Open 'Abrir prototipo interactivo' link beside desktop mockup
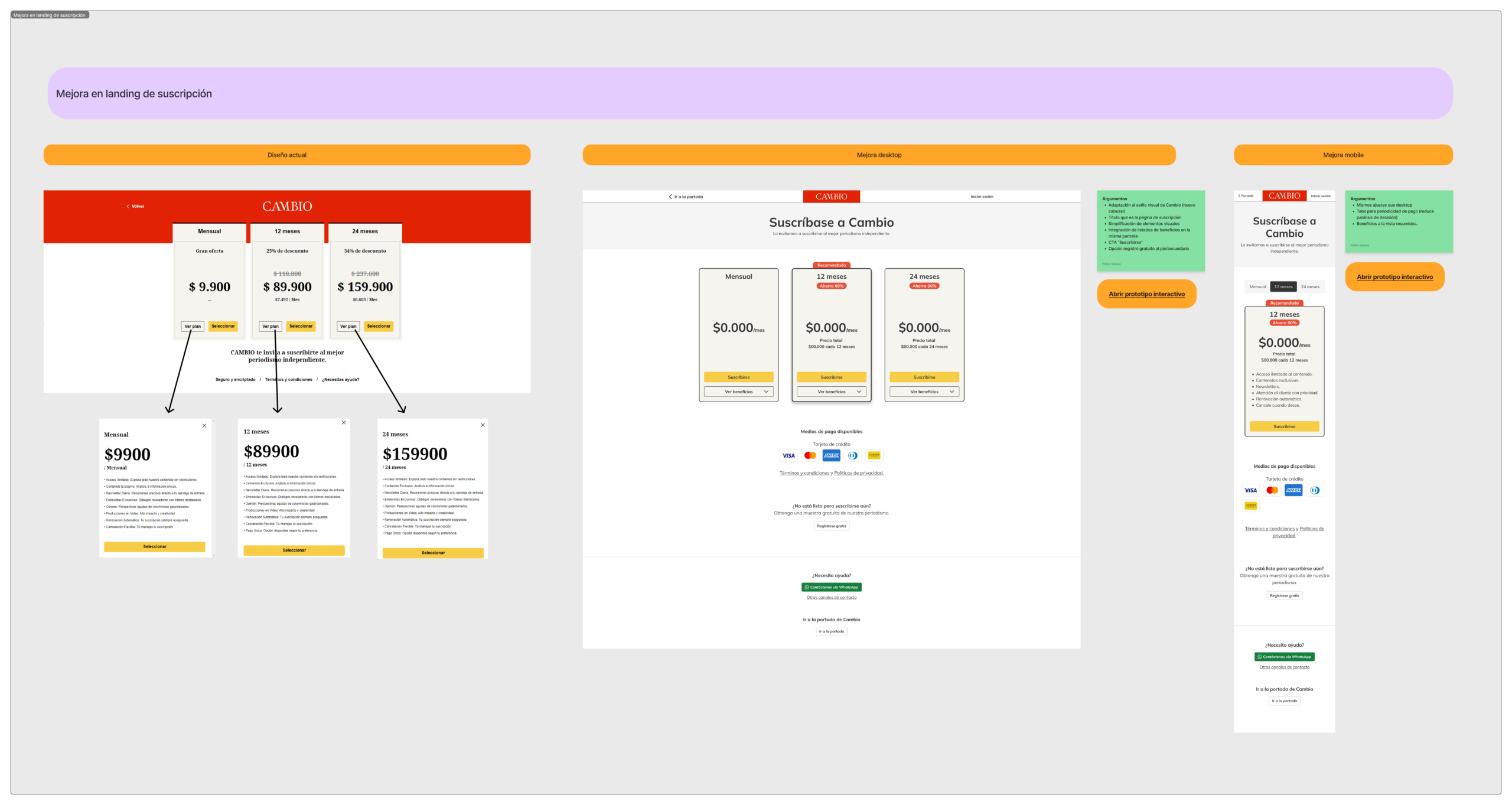The width and height of the screenshot is (1512, 805). coord(1146,294)
